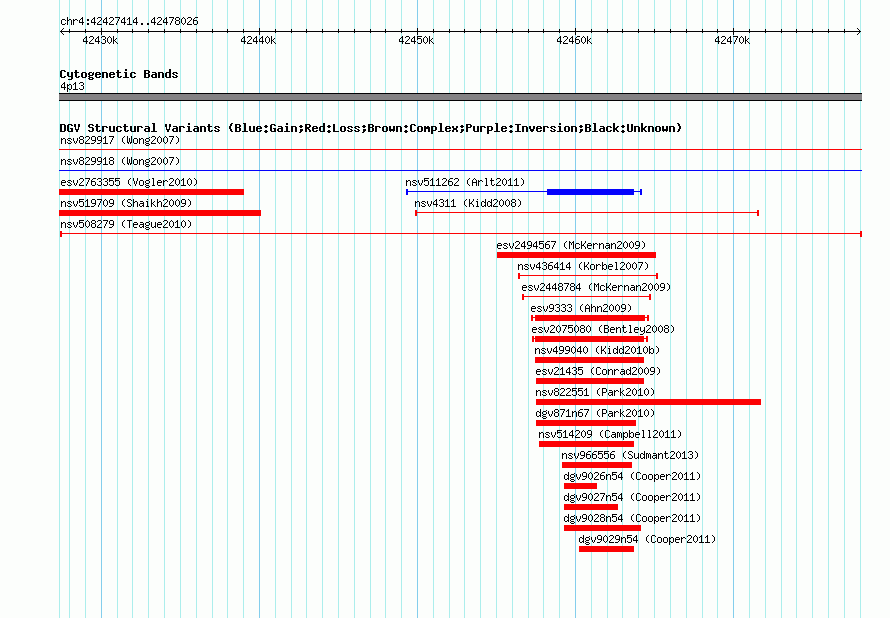
Task: Click the chr4:42427414..42478026 region label
Action: [129, 22]
